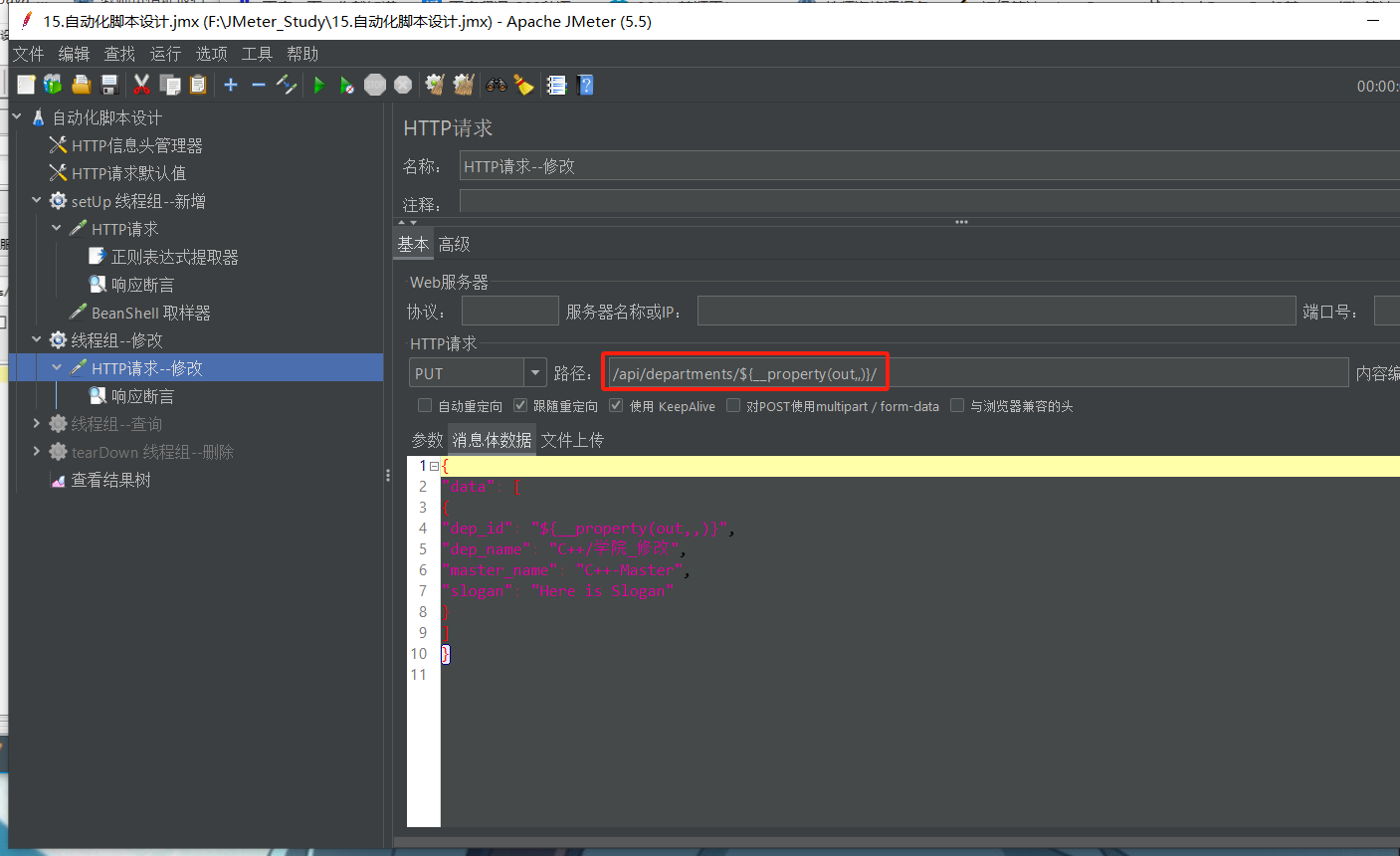Start the test with the green play icon
This screenshot has height=856, width=1400.
tap(319, 85)
